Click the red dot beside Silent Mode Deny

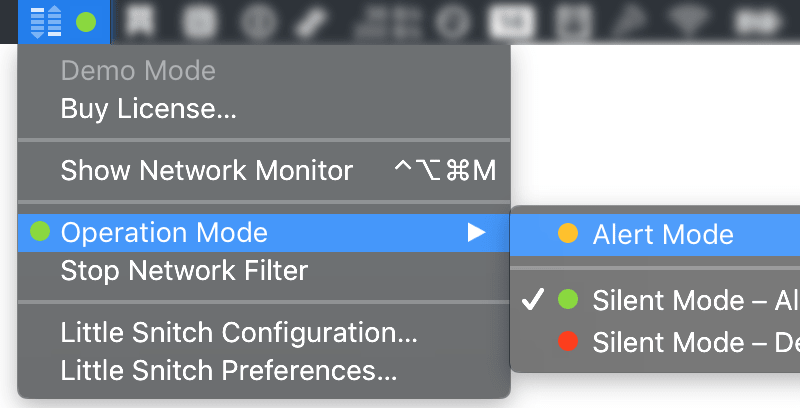568,341
